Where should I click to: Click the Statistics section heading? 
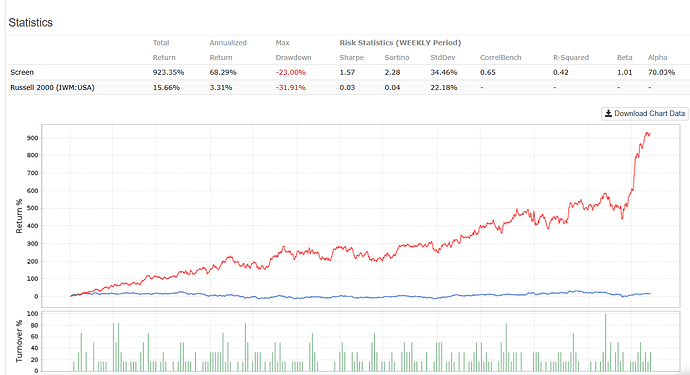(30, 22)
